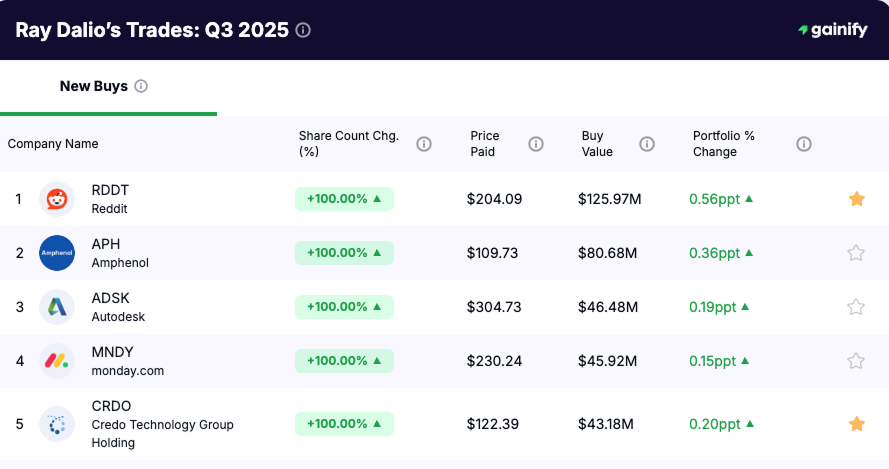Click the $80.68M buy value
The height and width of the screenshot is (469, 889).
(607, 253)
